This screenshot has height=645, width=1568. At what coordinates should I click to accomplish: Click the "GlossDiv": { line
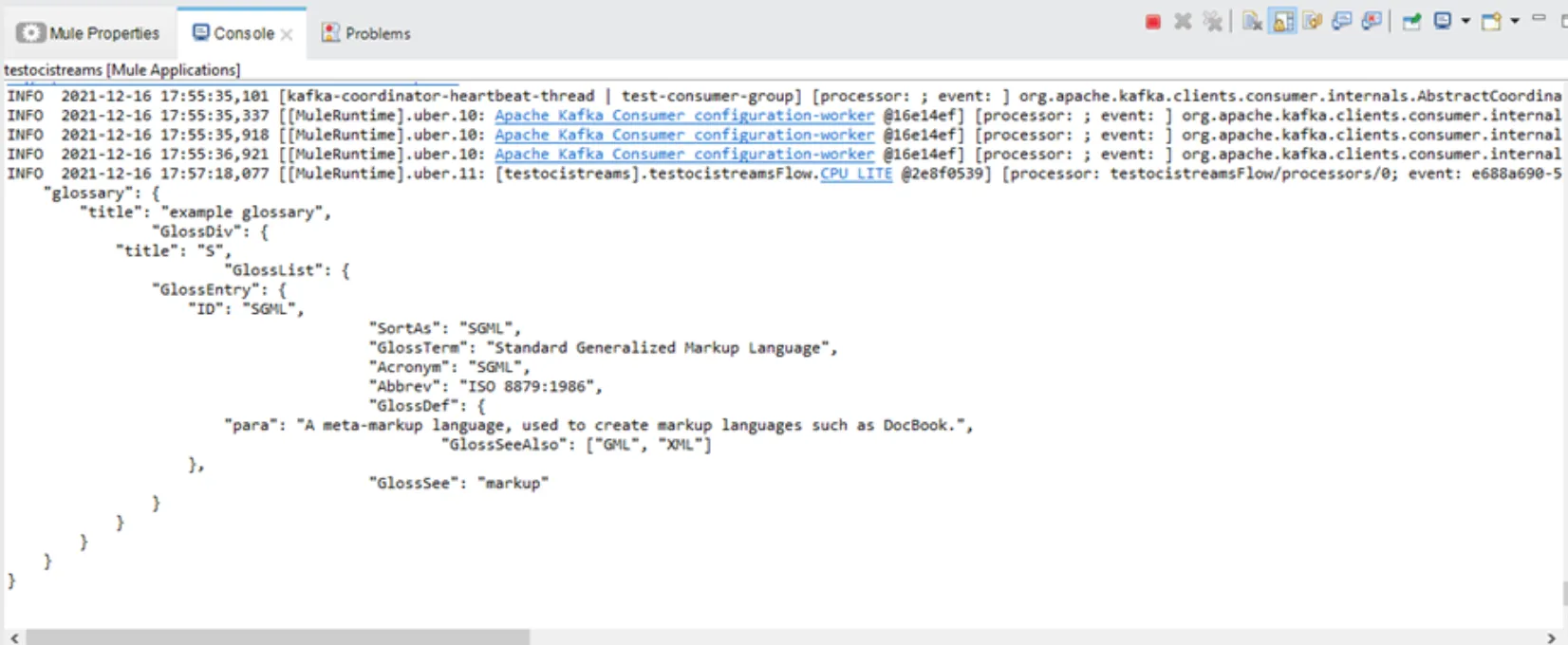click(x=210, y=231)
